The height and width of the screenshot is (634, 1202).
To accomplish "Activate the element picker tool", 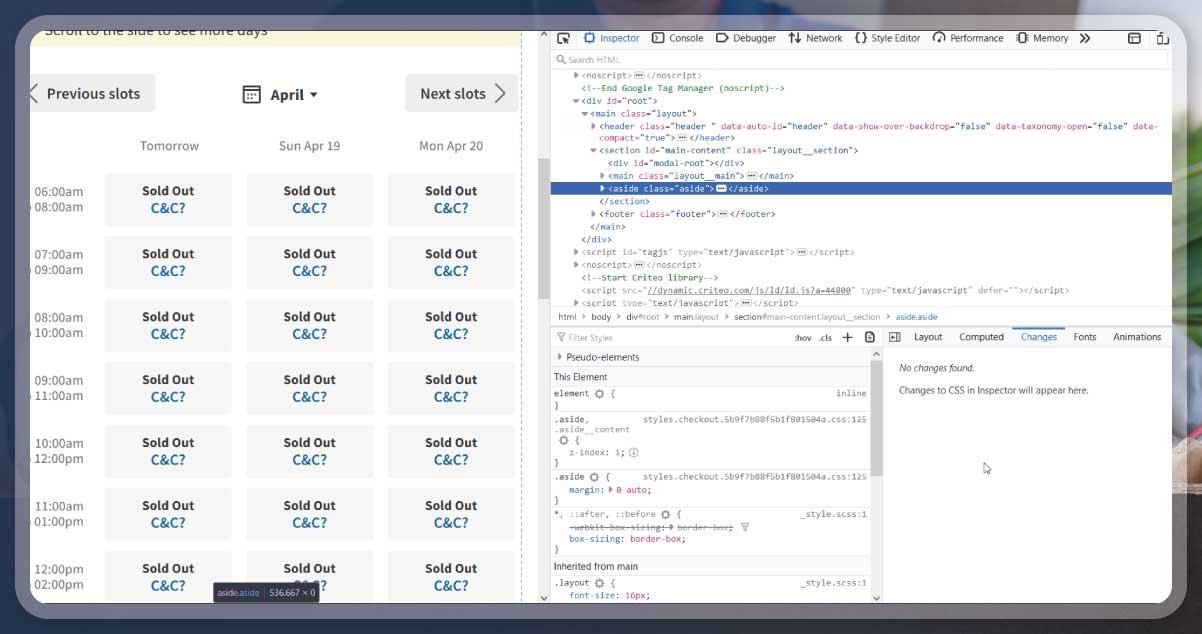I will [x=564, y=38].
